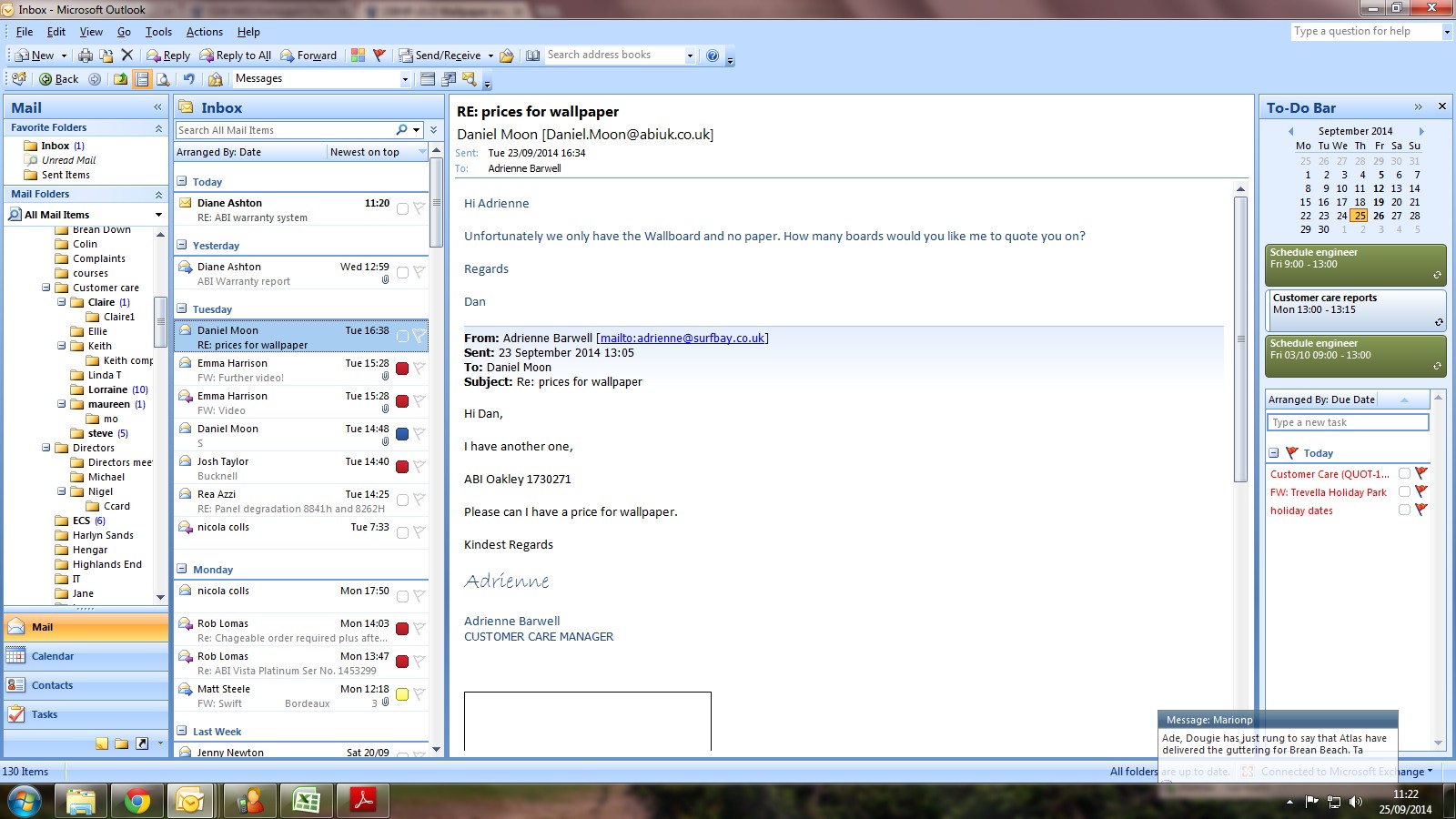
Task: Open the New item dropdown arrow
Action: point(64,56)
